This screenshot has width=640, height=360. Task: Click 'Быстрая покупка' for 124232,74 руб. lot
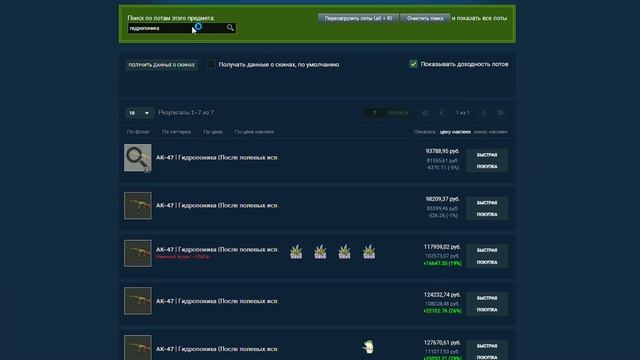[487, 304]
